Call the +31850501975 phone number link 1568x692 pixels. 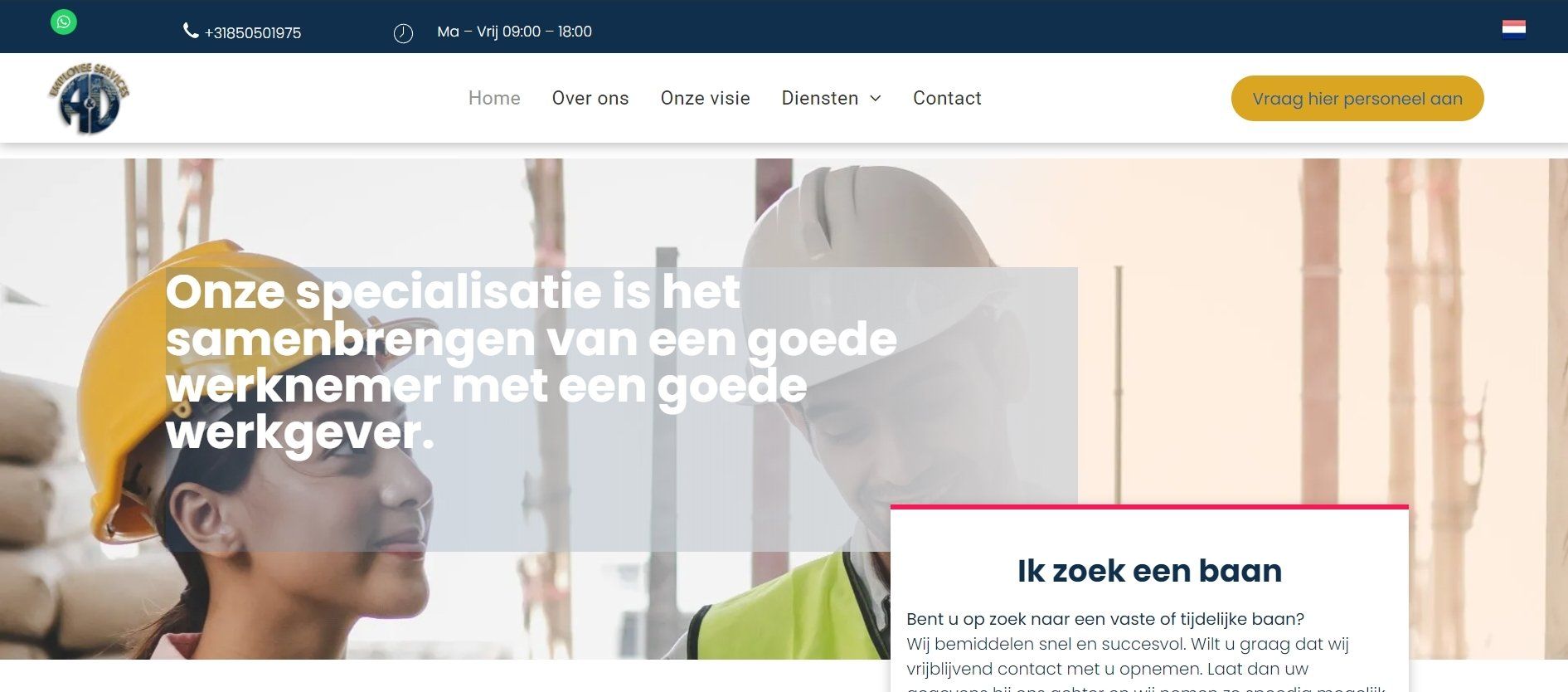(252, 32)
